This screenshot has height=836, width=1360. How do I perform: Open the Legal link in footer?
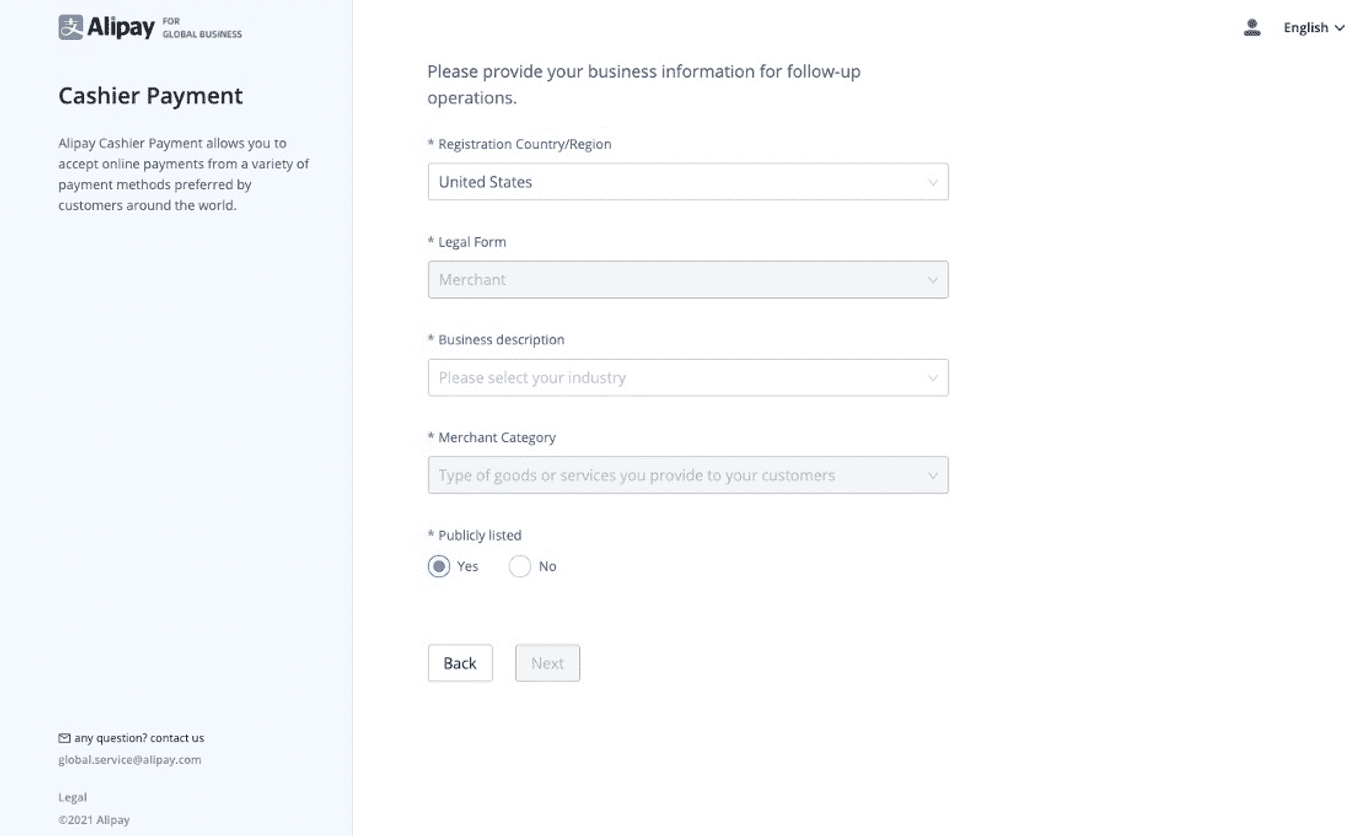(73, 797)
